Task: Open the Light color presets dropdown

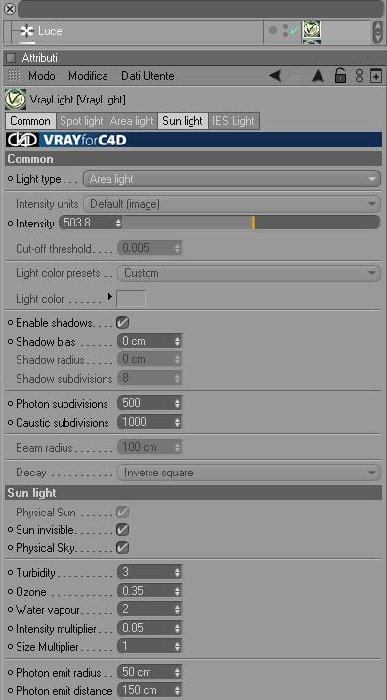Action: 249,273
